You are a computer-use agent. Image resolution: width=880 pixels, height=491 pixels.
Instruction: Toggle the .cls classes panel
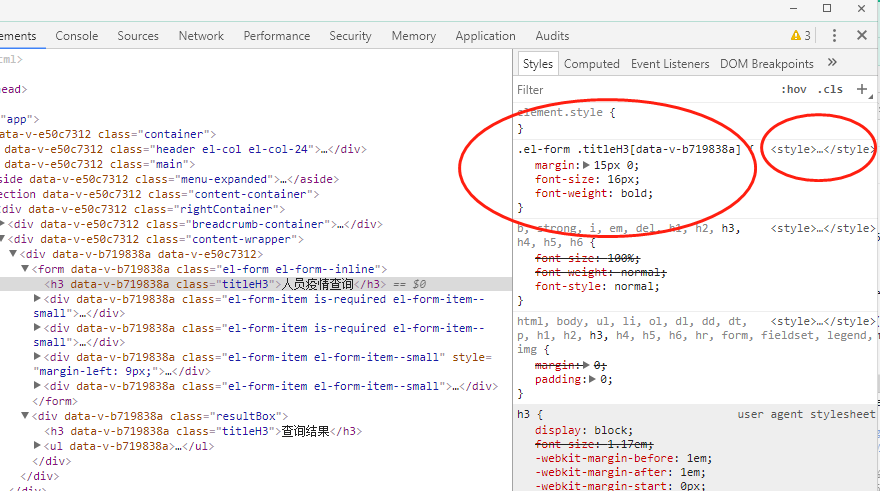click(830, 89)
